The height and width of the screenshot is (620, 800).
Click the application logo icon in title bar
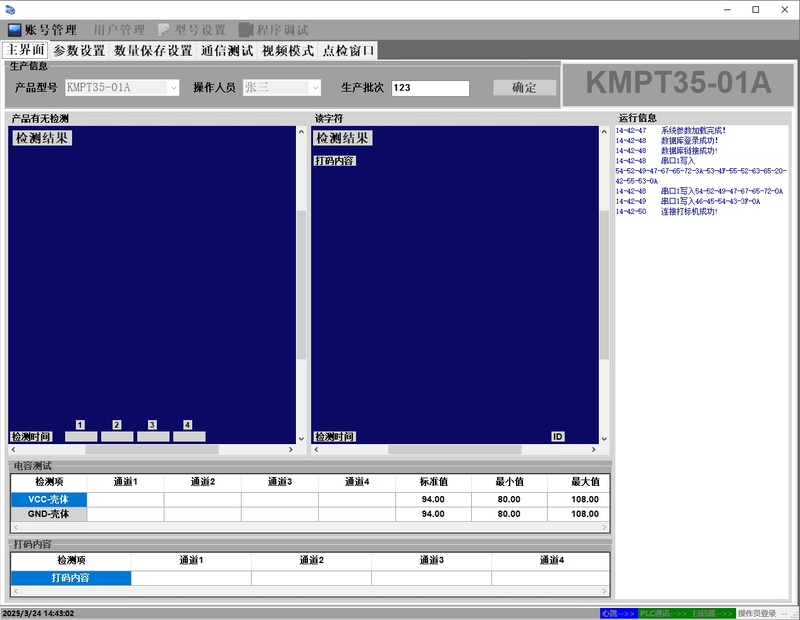tap(10, 9)
